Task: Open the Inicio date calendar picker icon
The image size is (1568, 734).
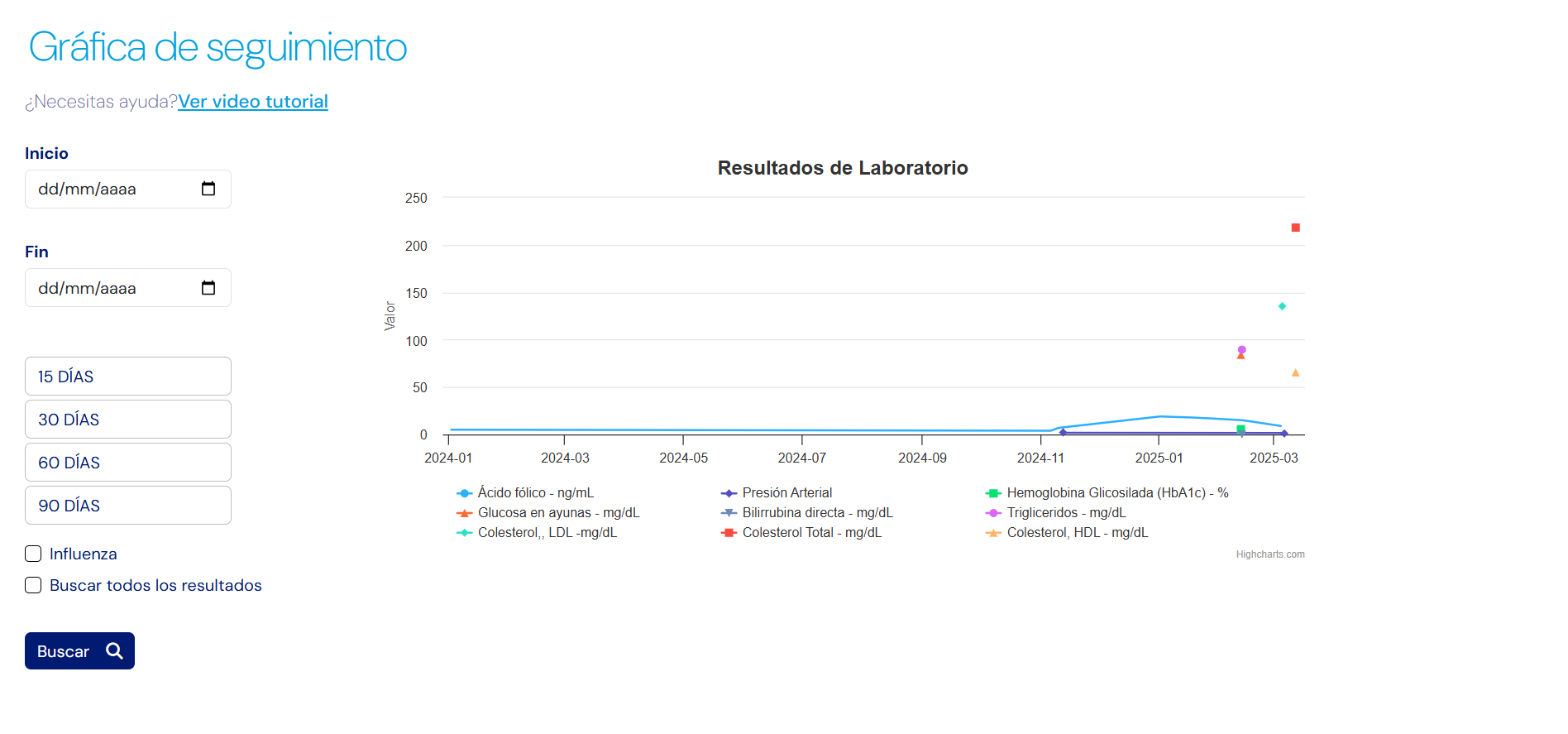Action: 208,189
